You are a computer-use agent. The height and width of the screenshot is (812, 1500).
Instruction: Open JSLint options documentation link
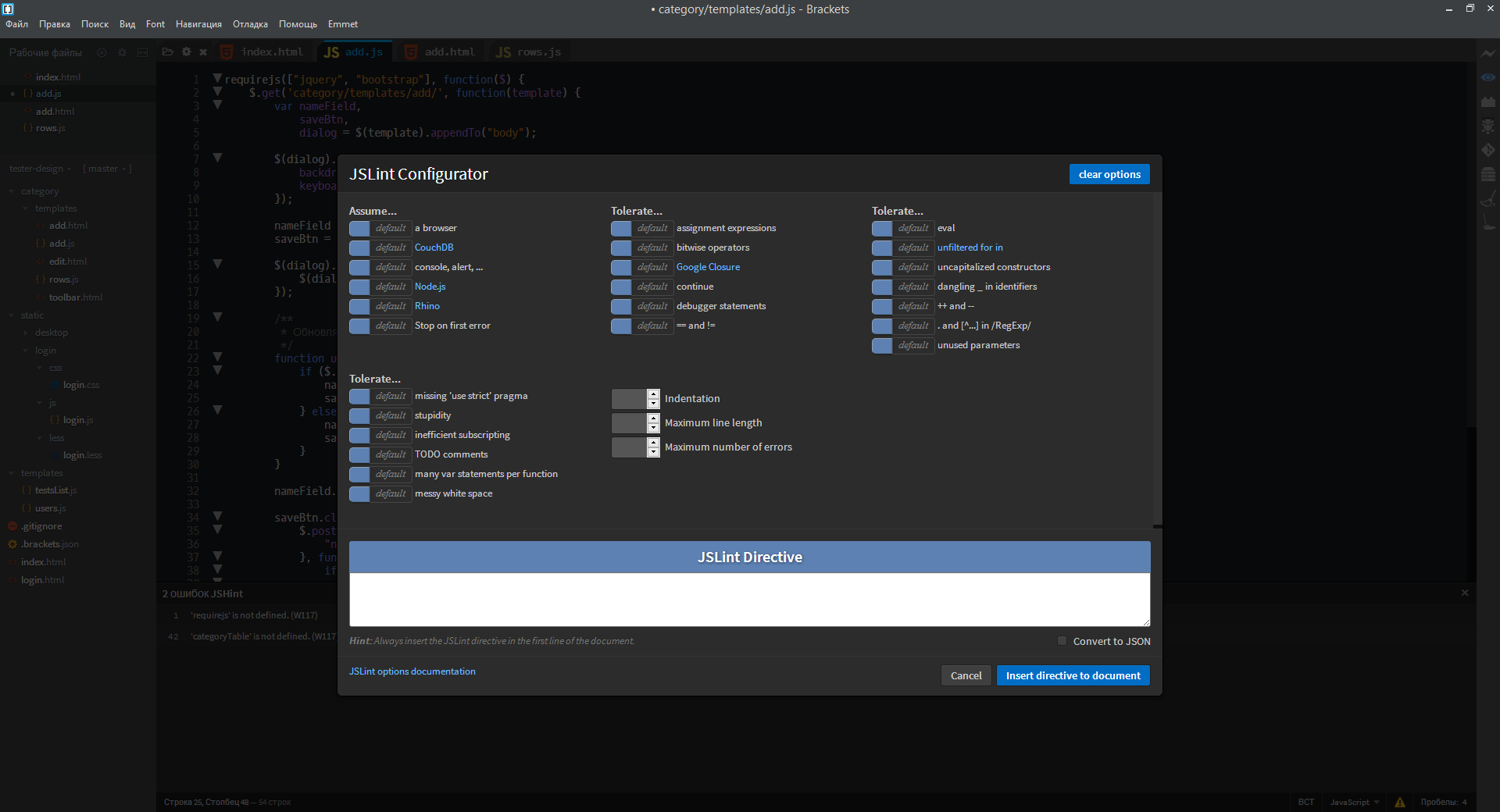pos(412,671)
